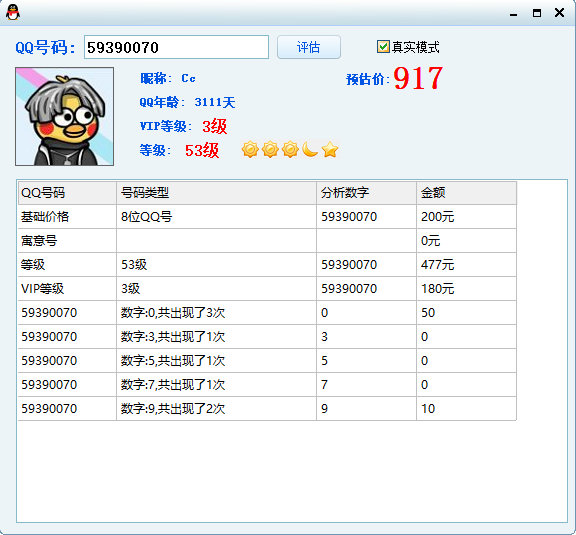This screenshot has height=535, width=576.
Task: Click the 号码类型 column header
Action: 216,193
